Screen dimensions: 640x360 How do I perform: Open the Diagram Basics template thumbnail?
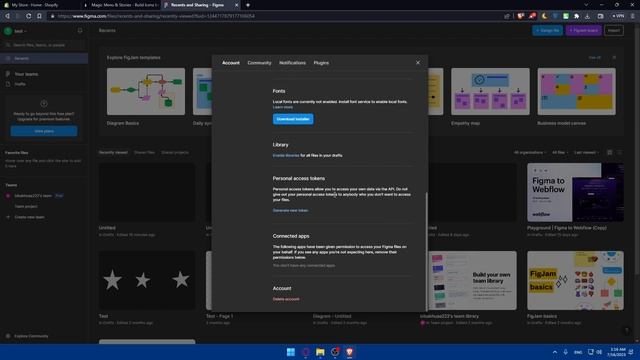(x=146, y=91)
